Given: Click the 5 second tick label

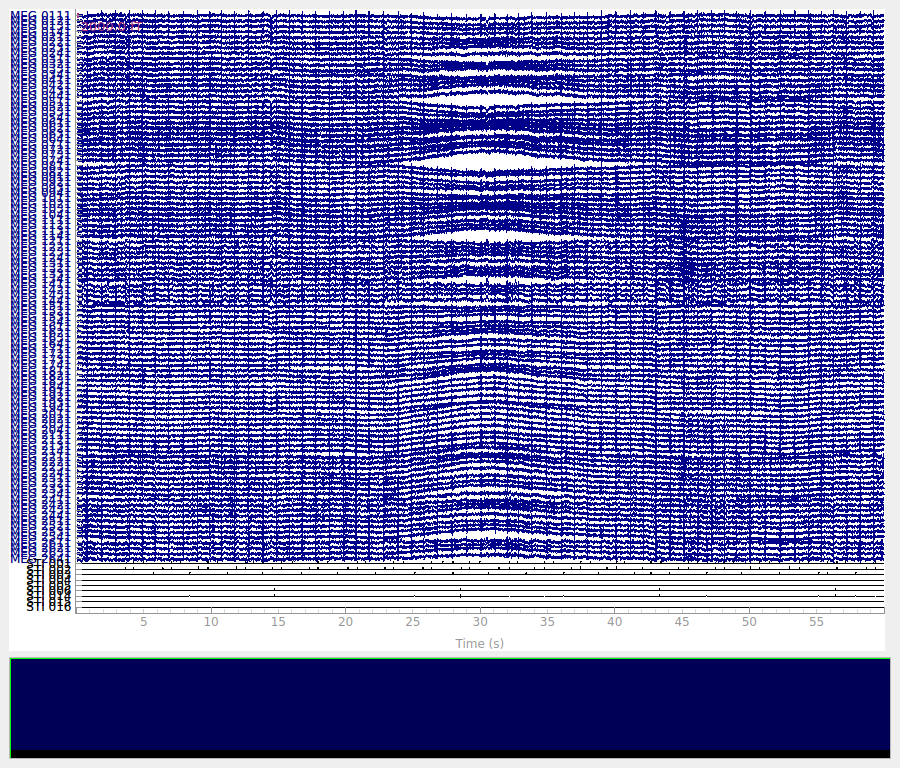Looking at the screenshot, I should (x=143, y=622).
